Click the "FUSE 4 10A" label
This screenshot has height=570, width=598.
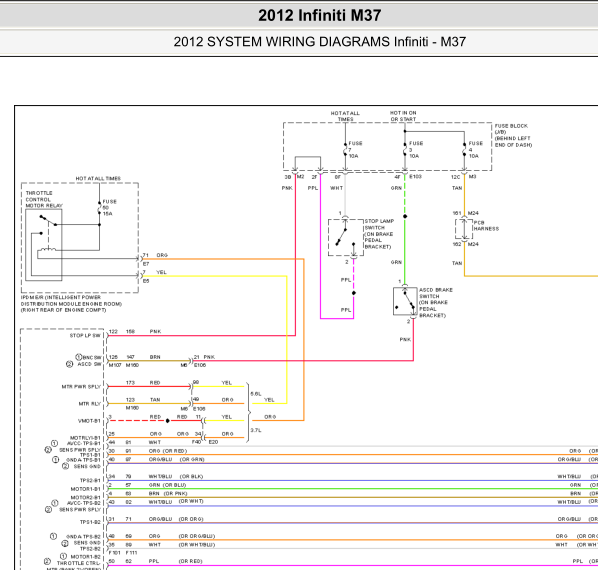[476, 149]
